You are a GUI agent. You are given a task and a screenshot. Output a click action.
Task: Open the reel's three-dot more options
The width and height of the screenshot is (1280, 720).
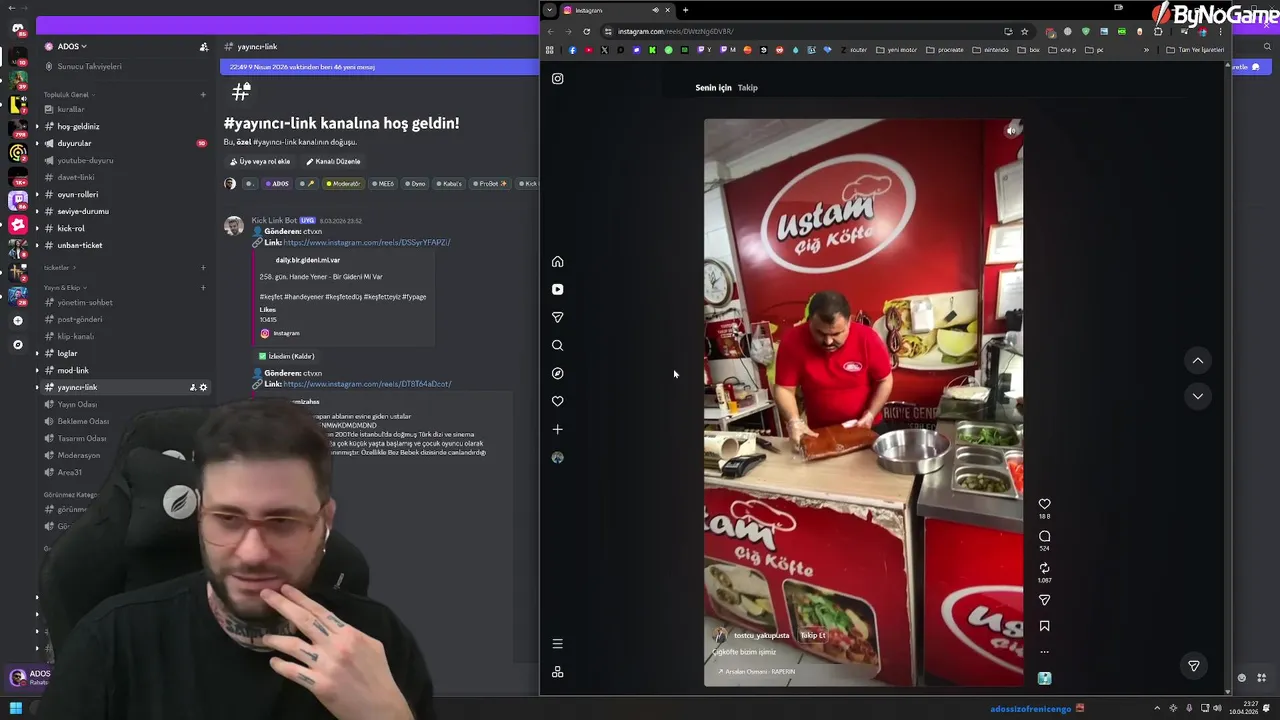(x=1044, y=652)
